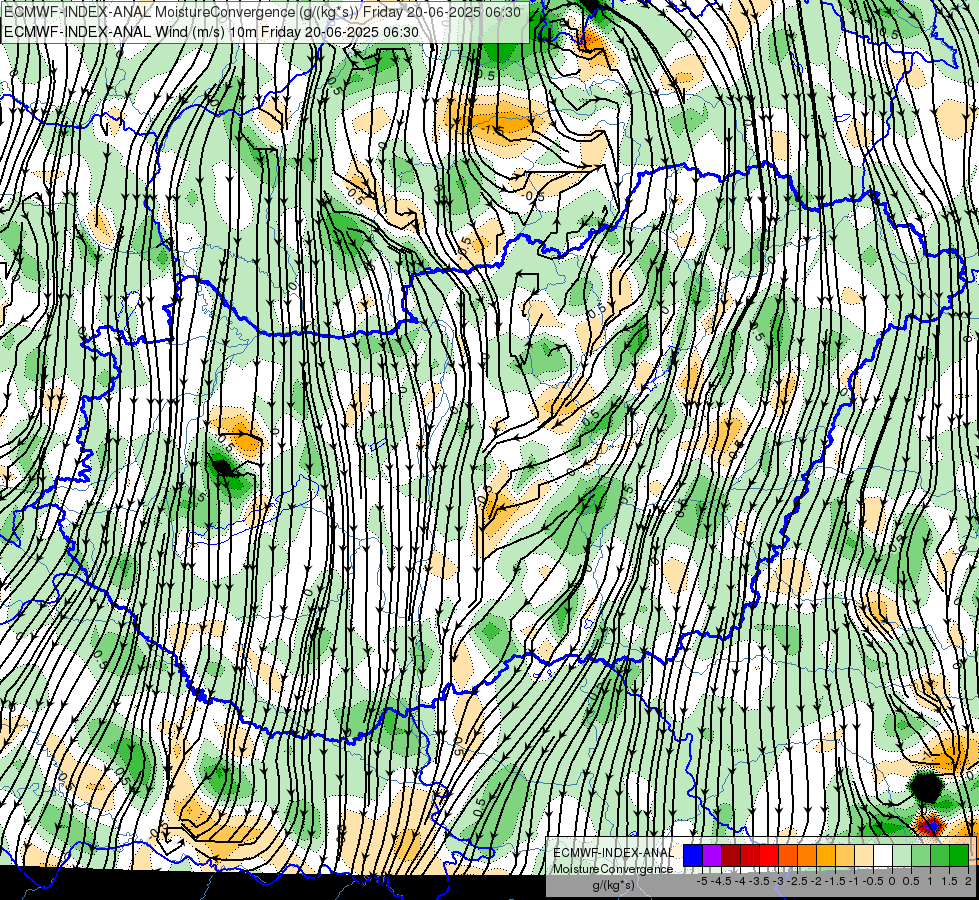
Task: Click the -1.5 contour label on the map
Action: point(493,129)
